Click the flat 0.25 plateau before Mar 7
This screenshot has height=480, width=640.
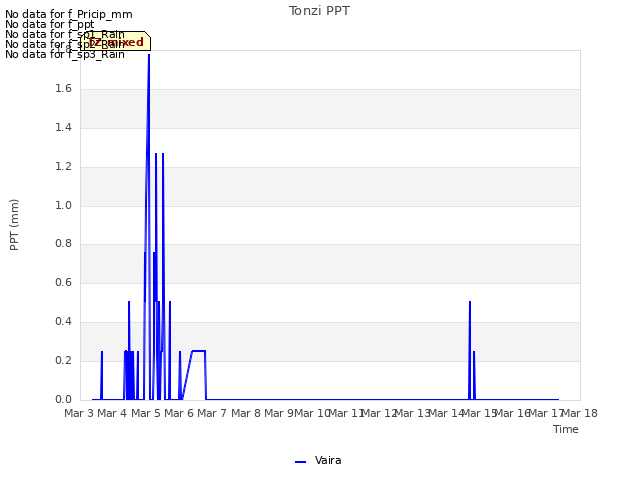click(x=199, y=351)
